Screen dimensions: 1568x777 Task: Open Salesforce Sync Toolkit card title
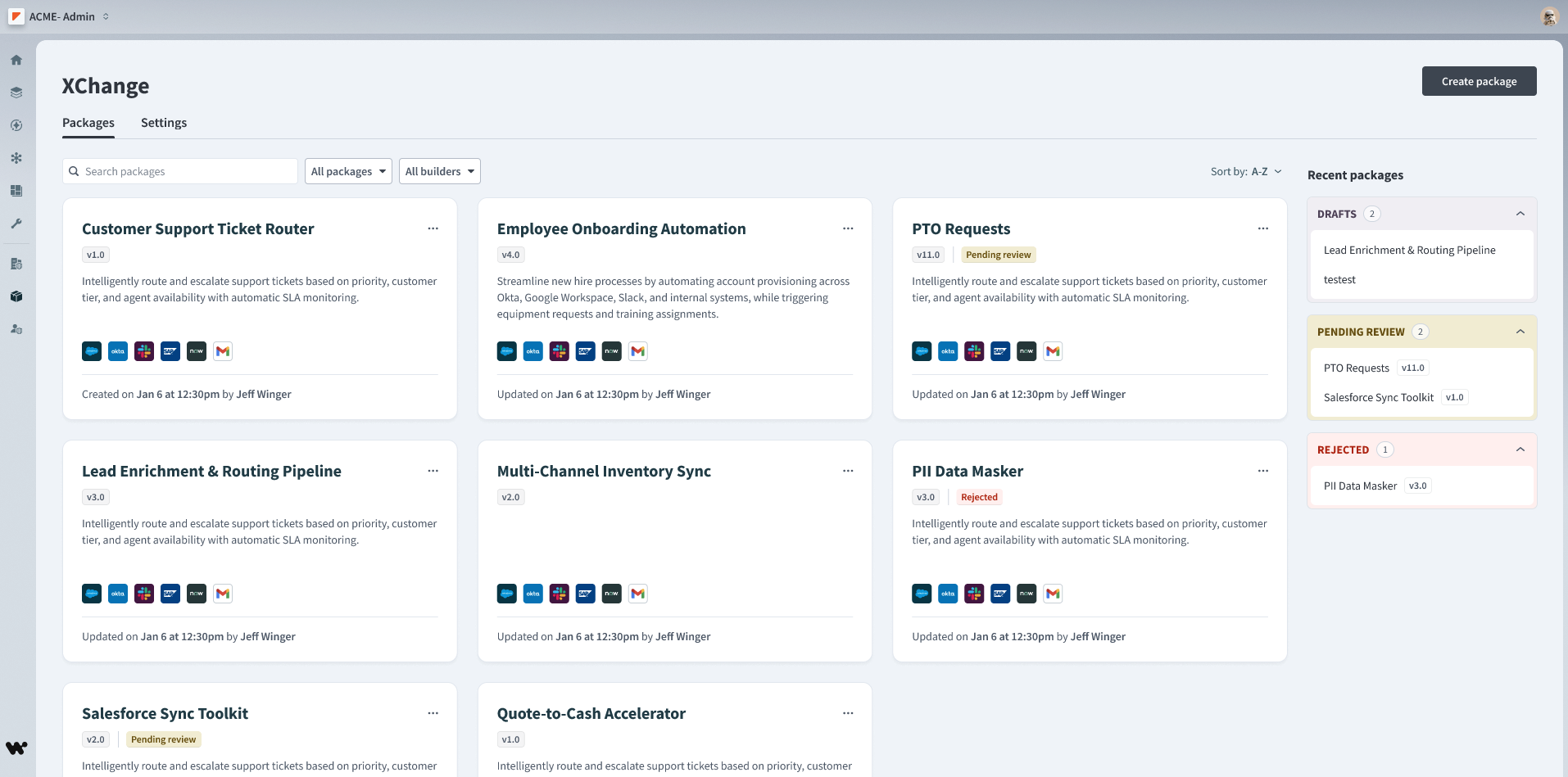pyautogui.click(x=165, y=713)
